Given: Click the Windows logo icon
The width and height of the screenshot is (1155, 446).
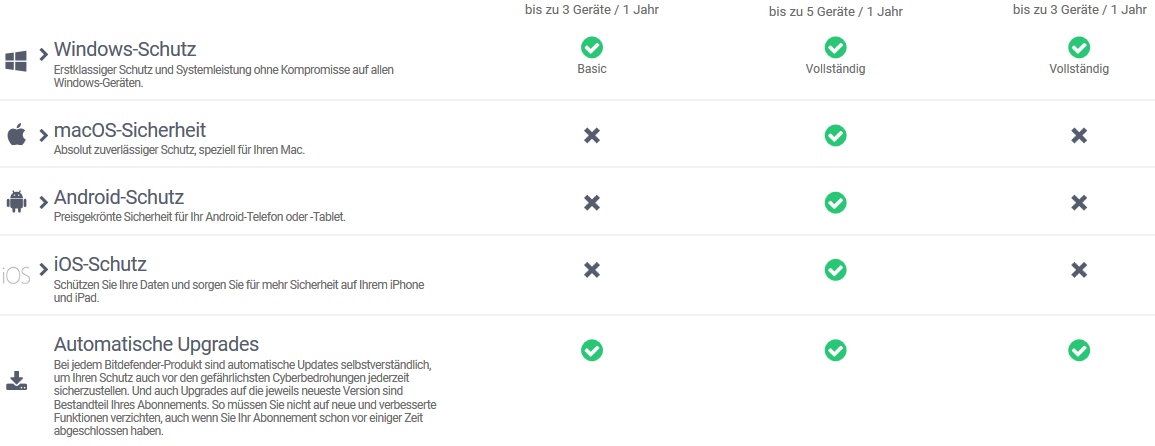Looking at the screenshot, I should coord(16,60).
